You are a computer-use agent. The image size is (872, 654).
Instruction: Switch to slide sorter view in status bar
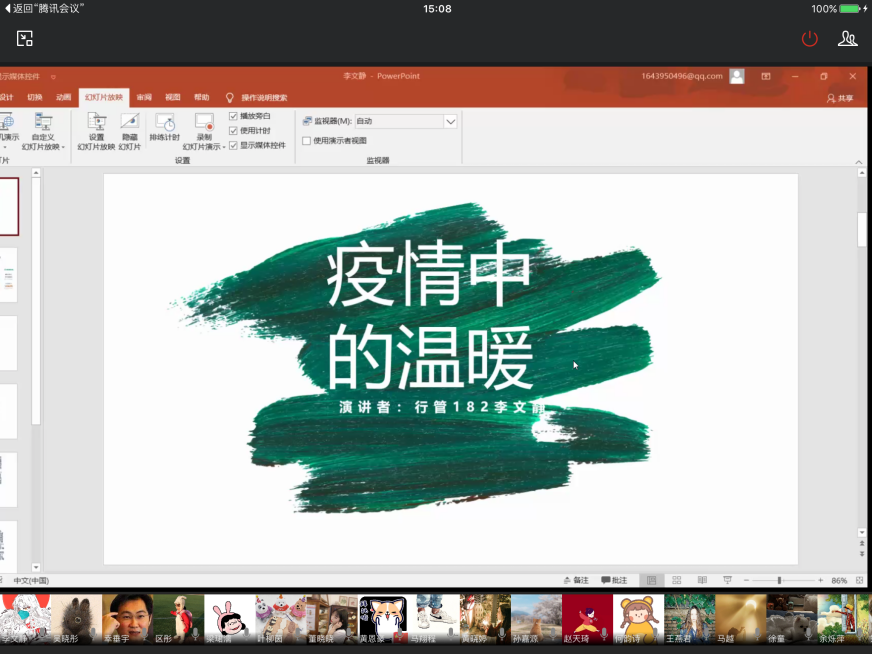pos(677,580)
